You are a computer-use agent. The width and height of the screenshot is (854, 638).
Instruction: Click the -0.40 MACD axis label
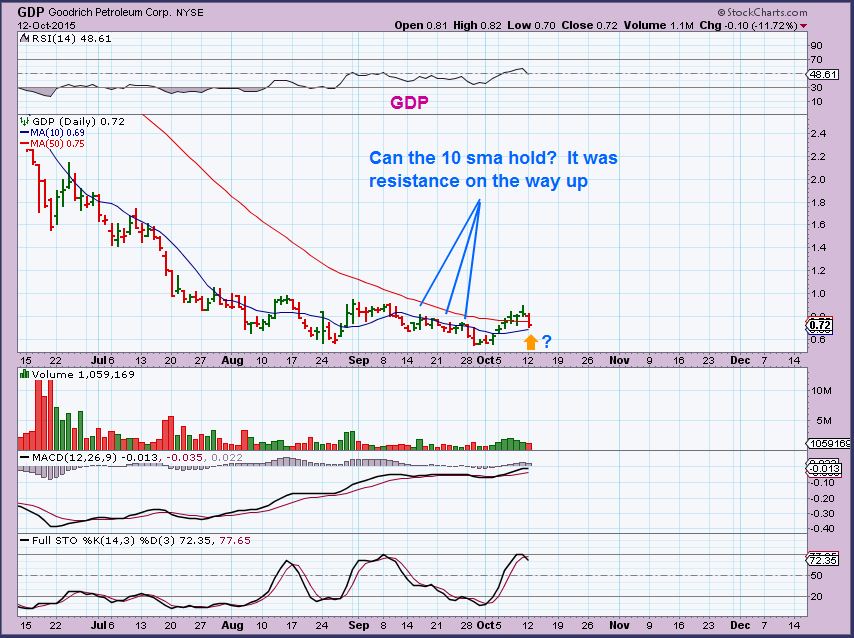point(822,528)
